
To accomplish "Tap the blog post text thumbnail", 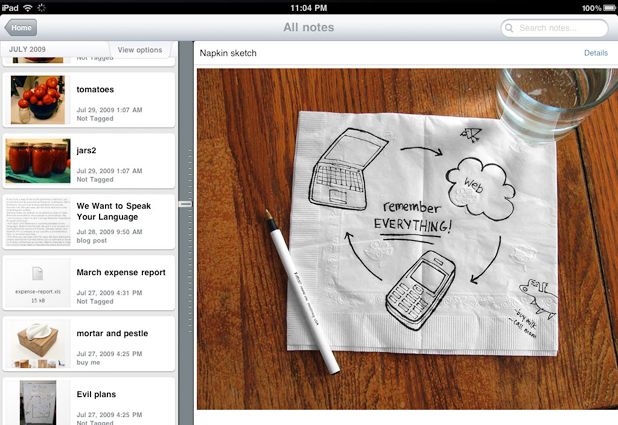I will (x=38, y=222).
